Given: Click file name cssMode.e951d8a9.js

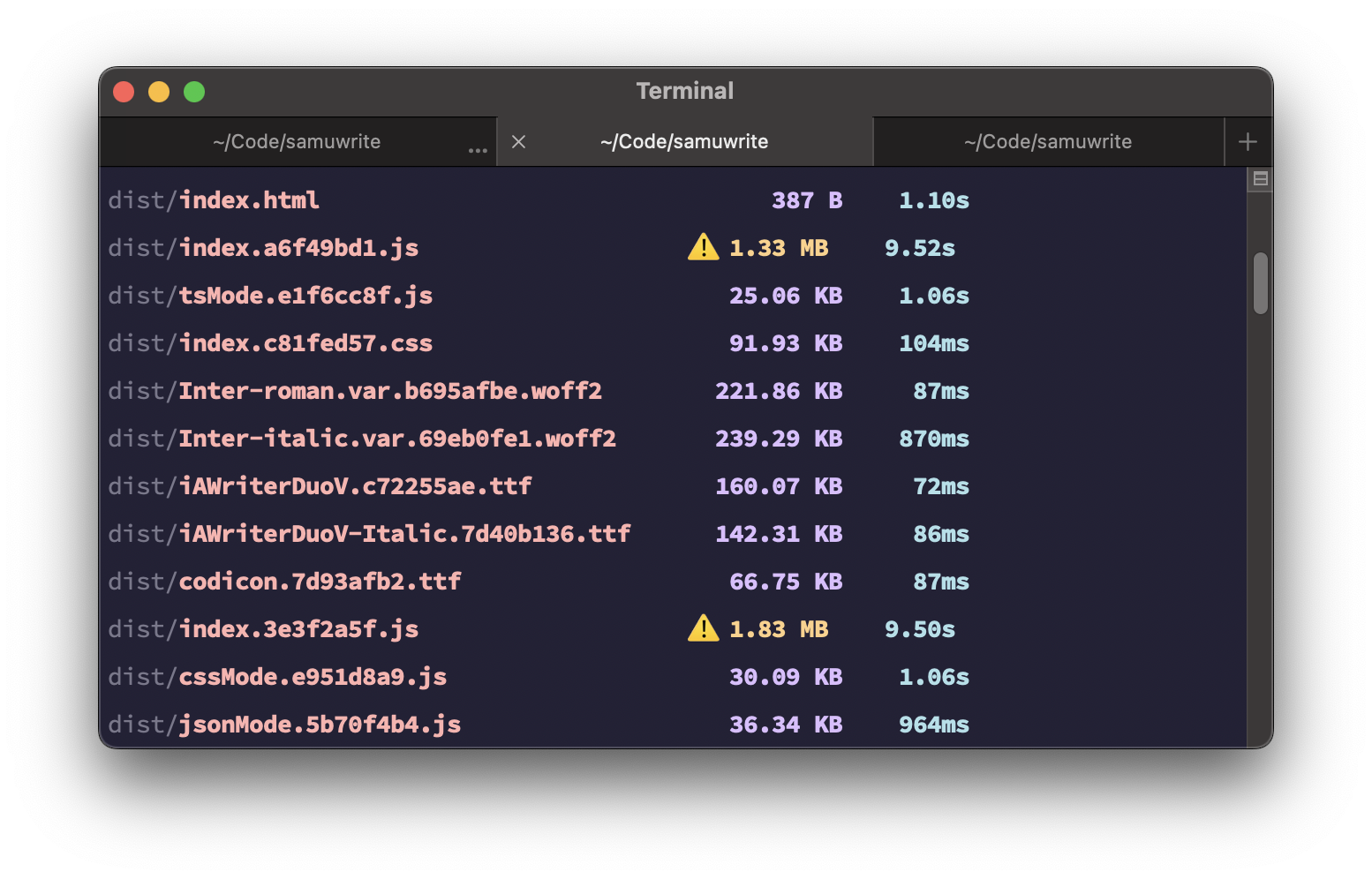Looking at the screenshot, I should (x=313, y=677).
